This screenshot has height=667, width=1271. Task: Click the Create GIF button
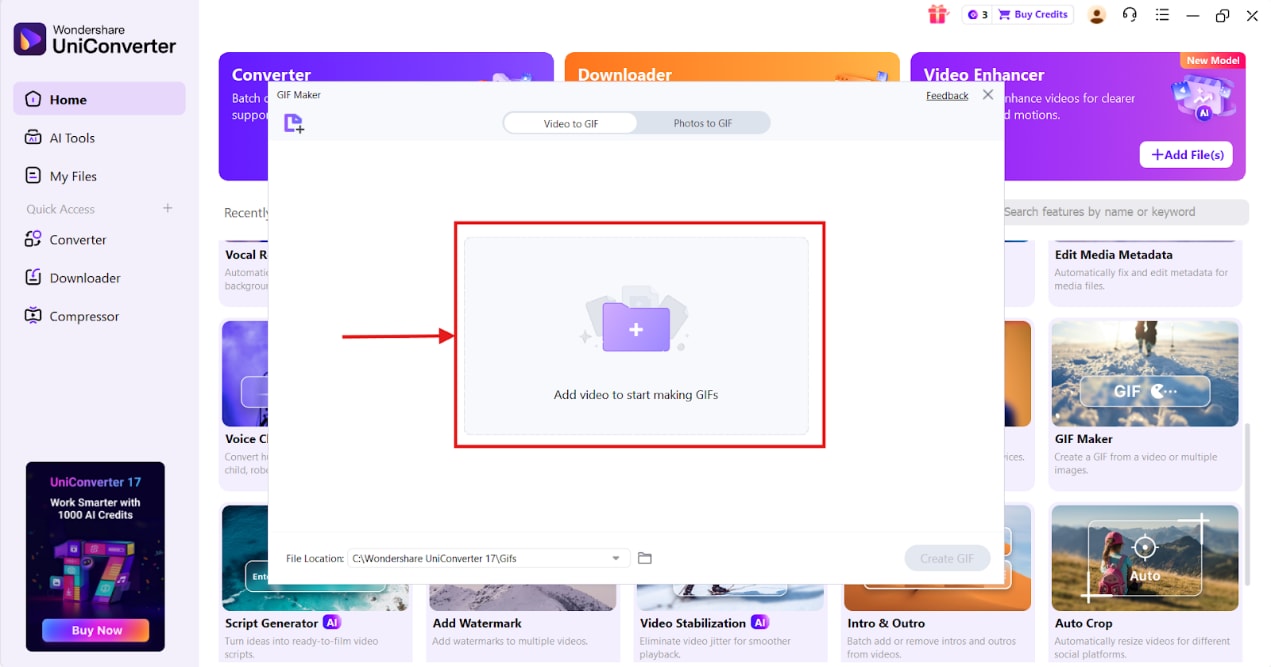[947, 558]
